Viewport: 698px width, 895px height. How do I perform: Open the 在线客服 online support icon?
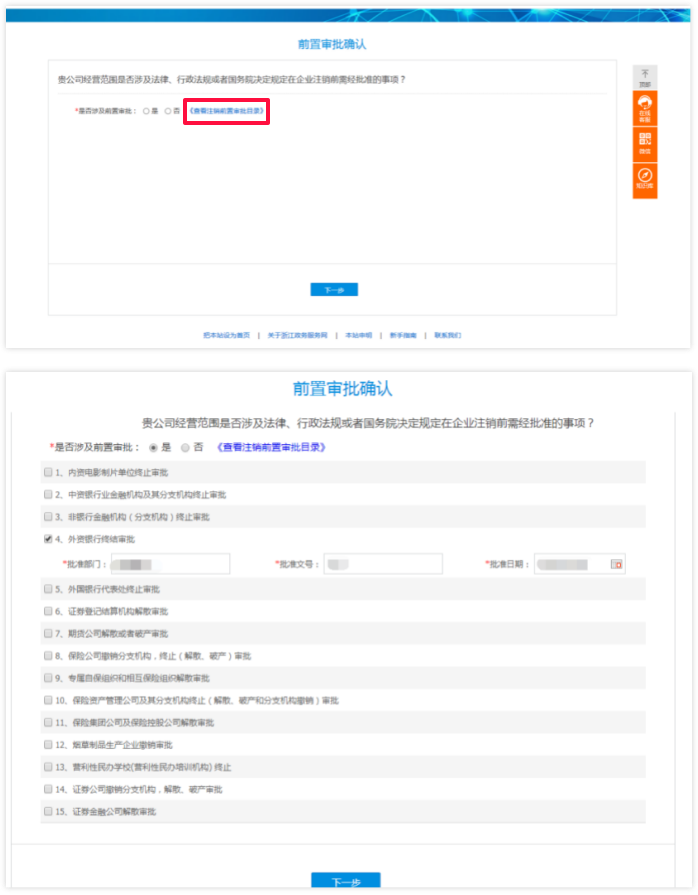(645, 108)
